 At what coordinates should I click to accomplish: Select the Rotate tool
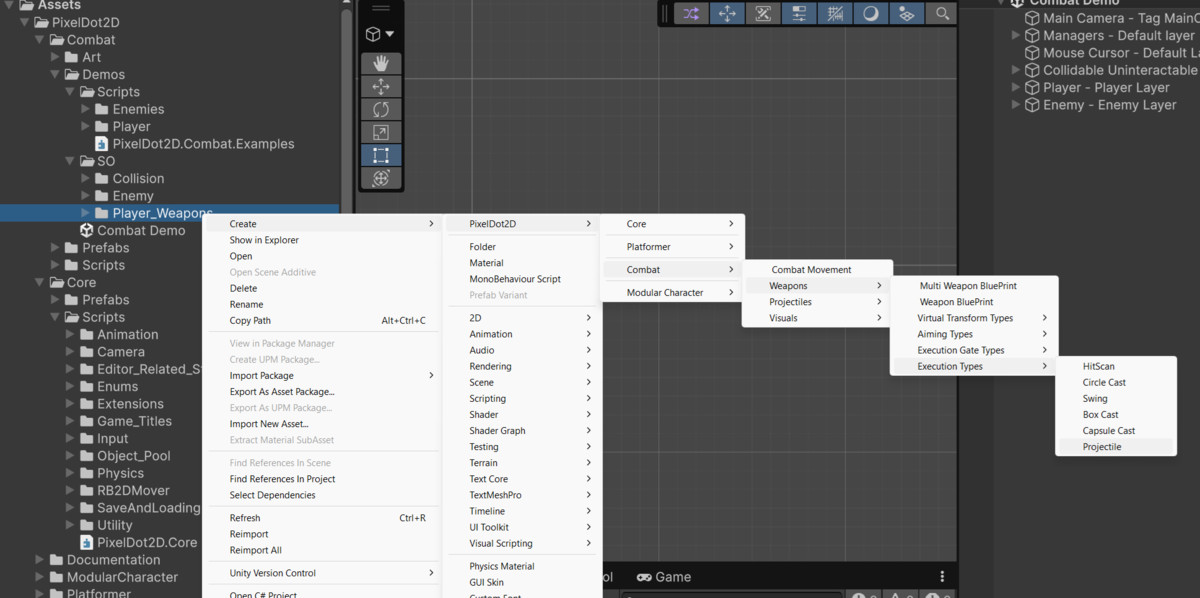tap(381, 109)
